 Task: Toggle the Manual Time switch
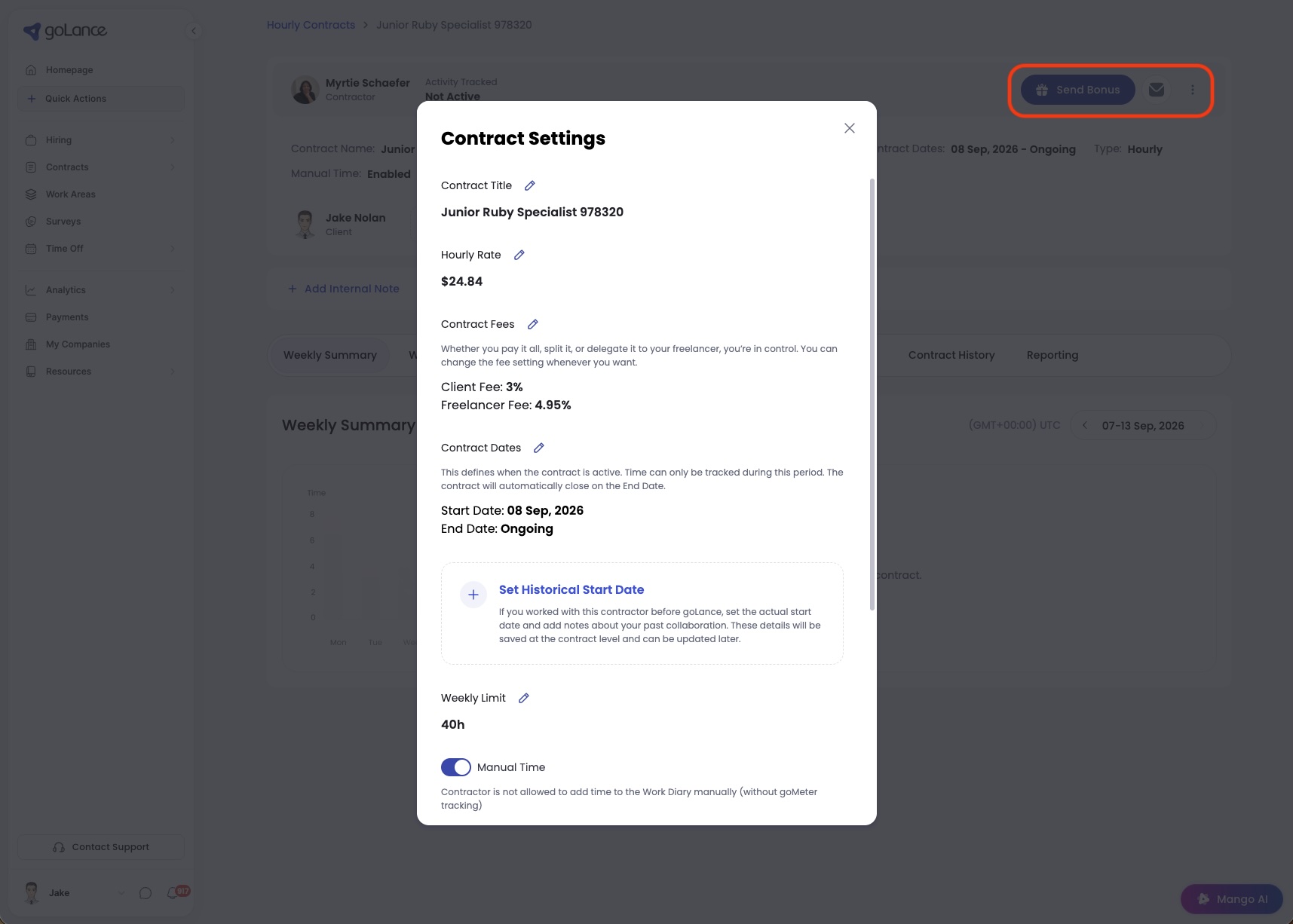coord(456,767)
